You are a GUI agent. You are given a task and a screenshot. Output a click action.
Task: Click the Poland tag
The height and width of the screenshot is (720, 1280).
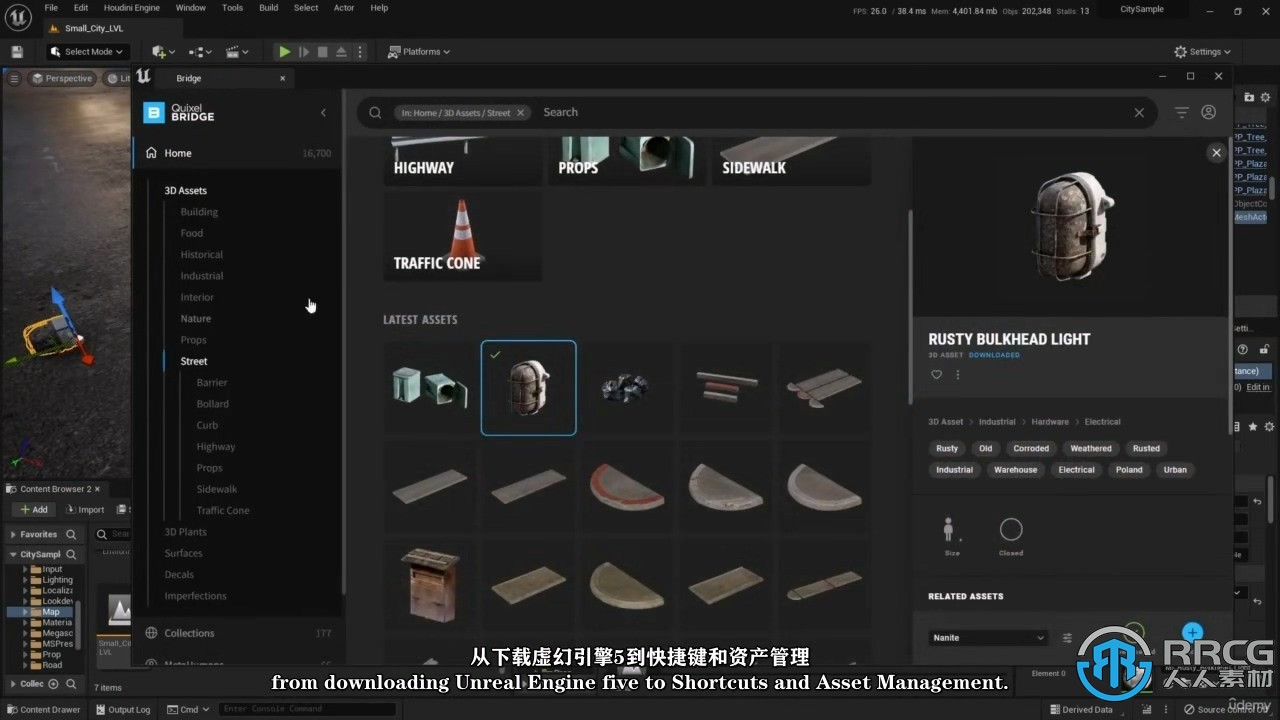(x=1129, y=470)
